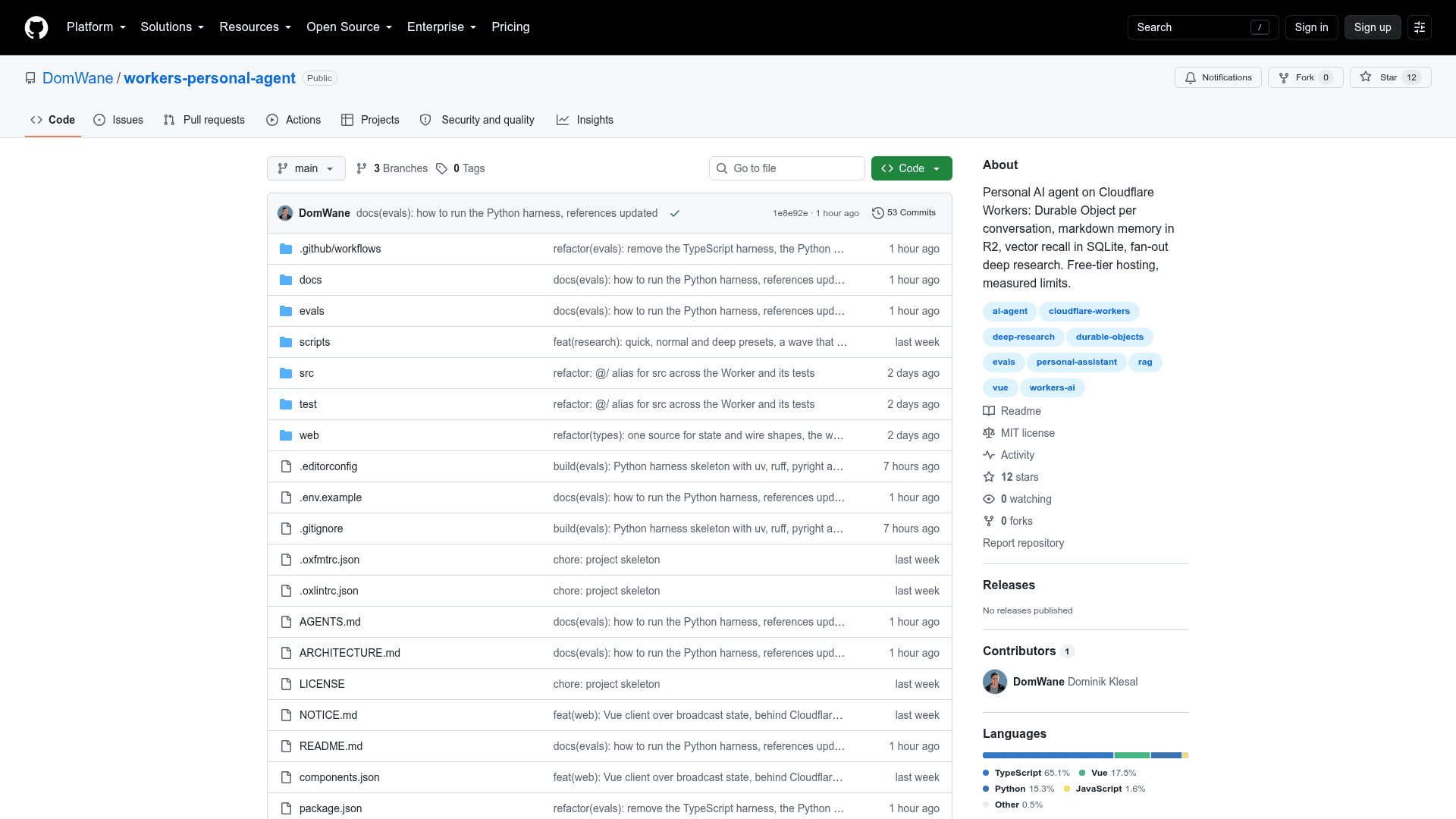Image resolution: width=1456 pixels, height=819 pixels.
Task: Click the book icon beside Readme
Action: pos(989,411)
